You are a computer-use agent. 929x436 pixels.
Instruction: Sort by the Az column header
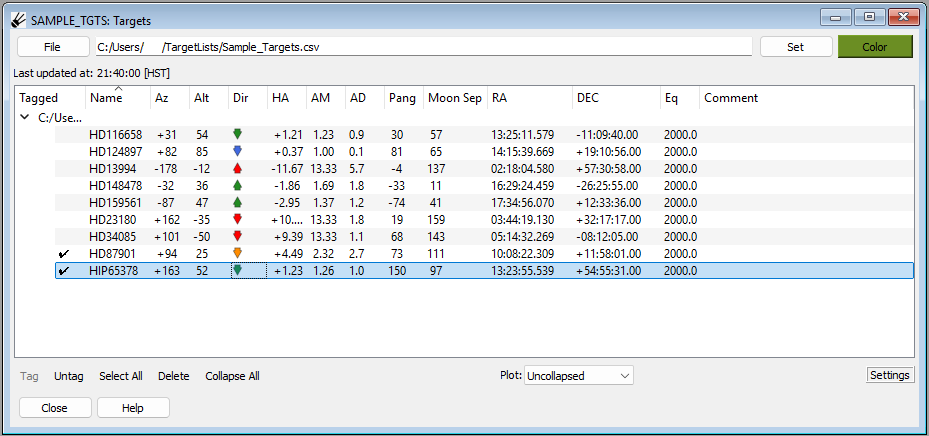[x=170, y=98]
